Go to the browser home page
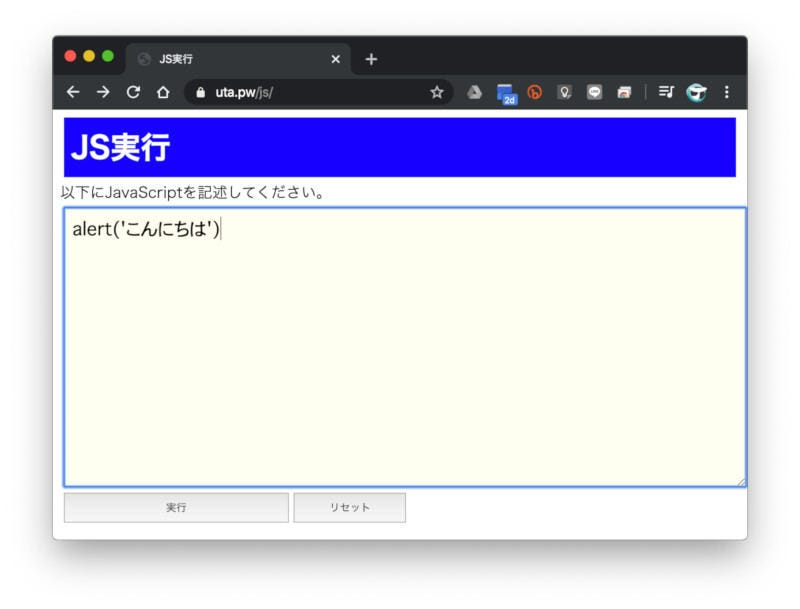800x609 pixels. pos(162,92)
